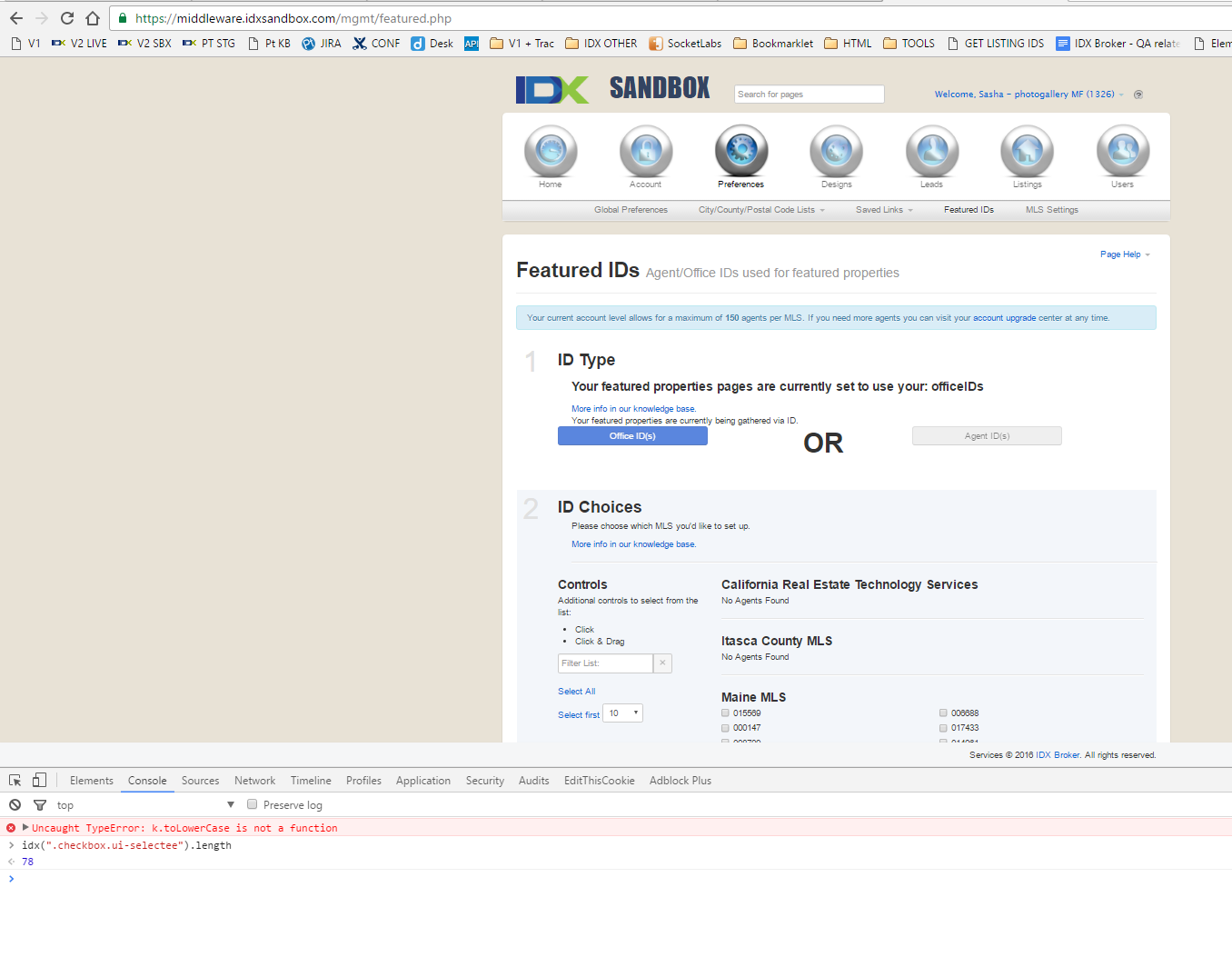Switch to DevTools Network tab

click(254, 781)
